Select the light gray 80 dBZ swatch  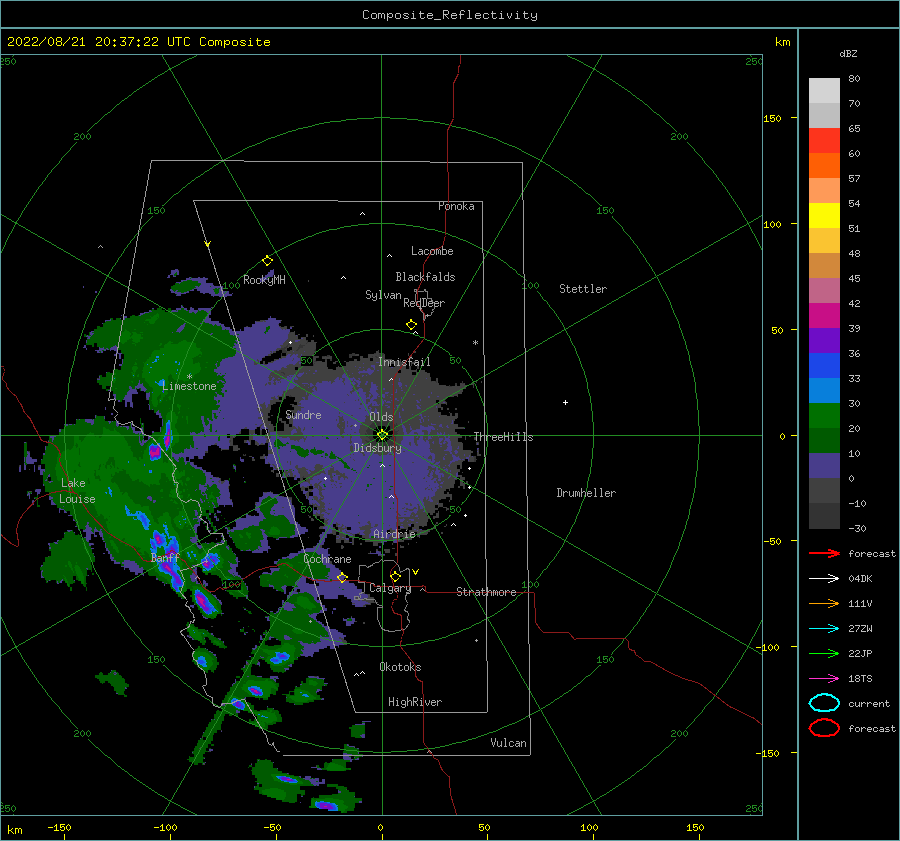click(x=824, y=90)
